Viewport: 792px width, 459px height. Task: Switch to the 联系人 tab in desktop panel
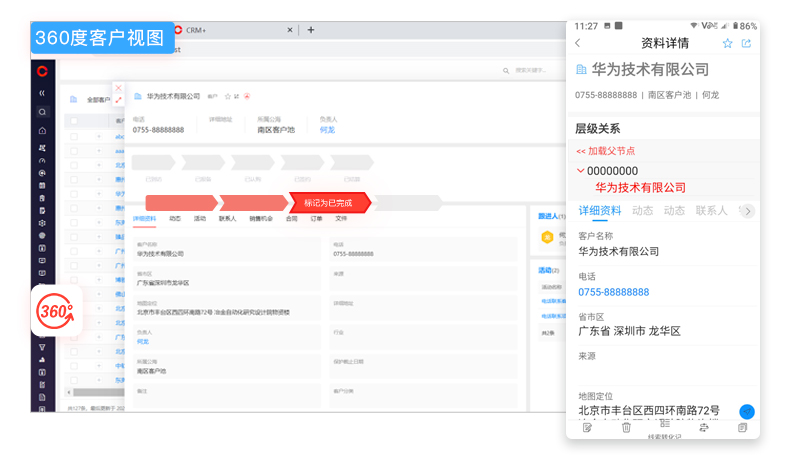pyautogui.click(x=228, y=218)
